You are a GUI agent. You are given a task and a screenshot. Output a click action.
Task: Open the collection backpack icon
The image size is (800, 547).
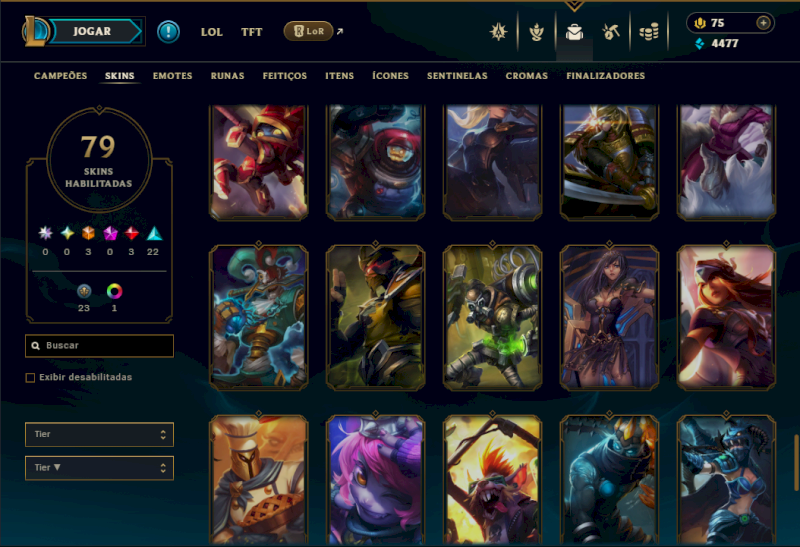574,32
